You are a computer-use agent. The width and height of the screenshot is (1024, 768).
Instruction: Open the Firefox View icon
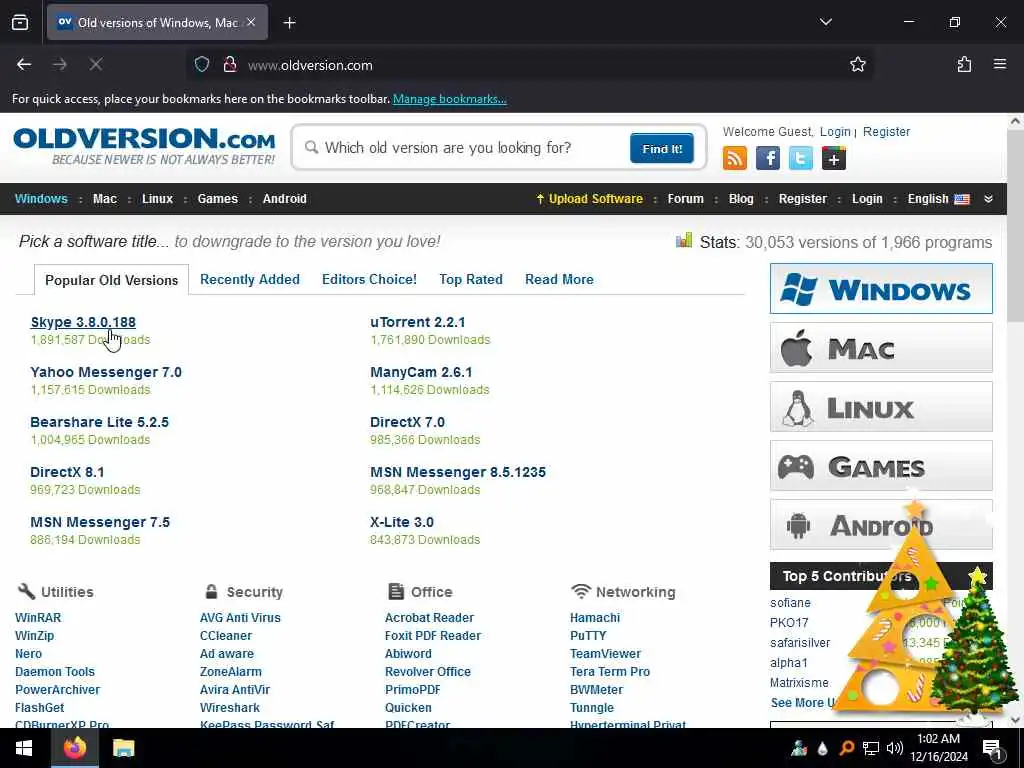tap(20, 23)
